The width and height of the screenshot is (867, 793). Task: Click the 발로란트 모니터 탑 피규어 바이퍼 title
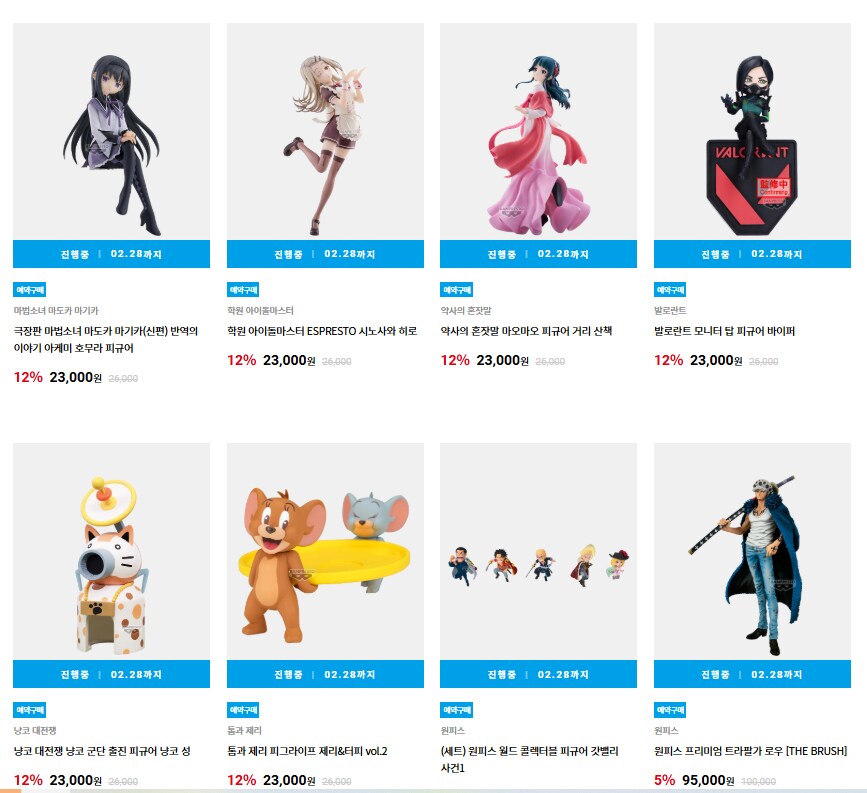[724, 331]
